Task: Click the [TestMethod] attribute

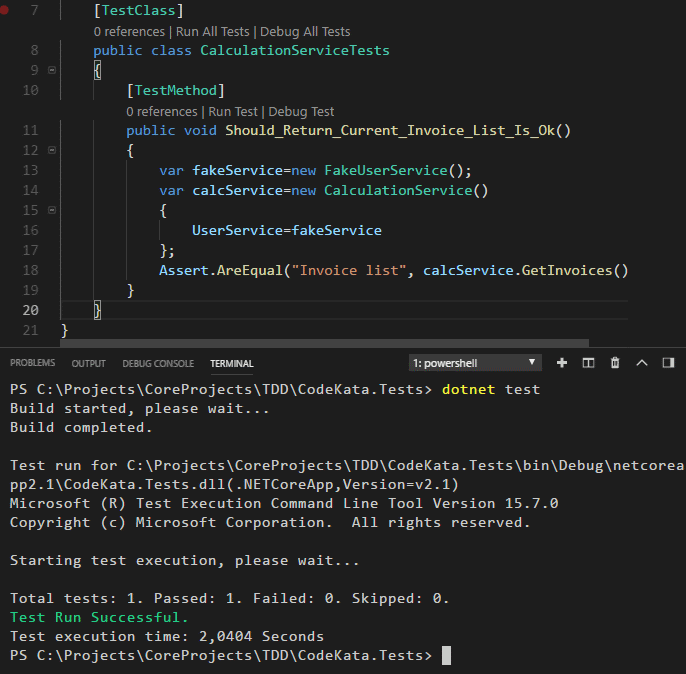Action: [175, 90]
